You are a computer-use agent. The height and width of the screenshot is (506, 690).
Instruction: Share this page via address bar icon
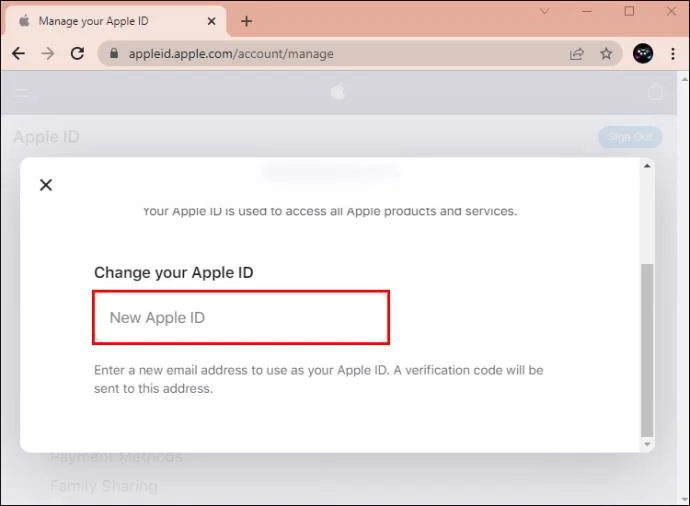(x=576, y=54)
